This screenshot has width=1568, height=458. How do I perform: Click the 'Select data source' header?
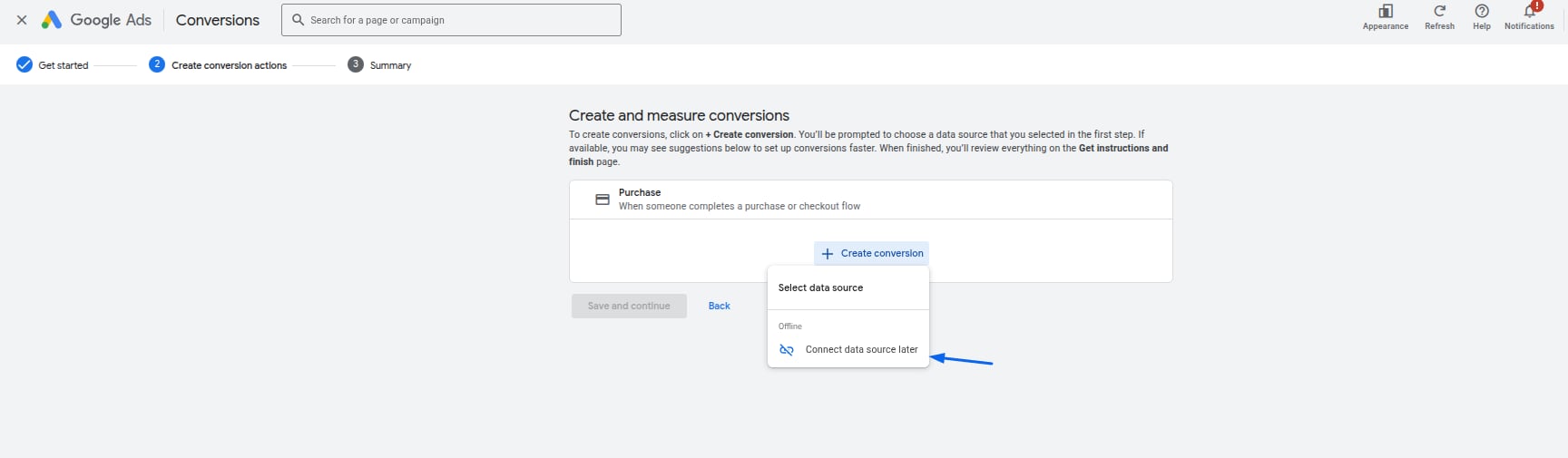click(820, 287)
